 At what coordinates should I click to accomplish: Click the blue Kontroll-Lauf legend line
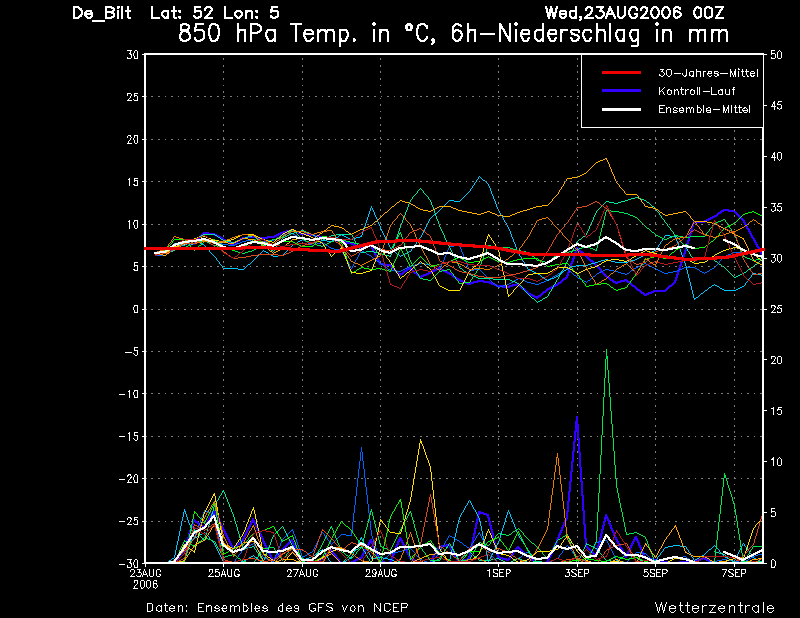click(x=621, y=91)
